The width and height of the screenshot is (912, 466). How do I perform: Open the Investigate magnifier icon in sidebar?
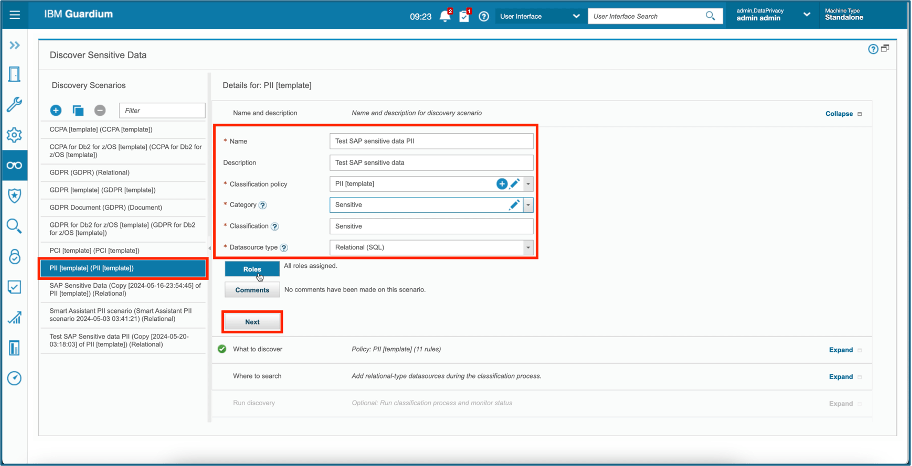coord(15,226)
